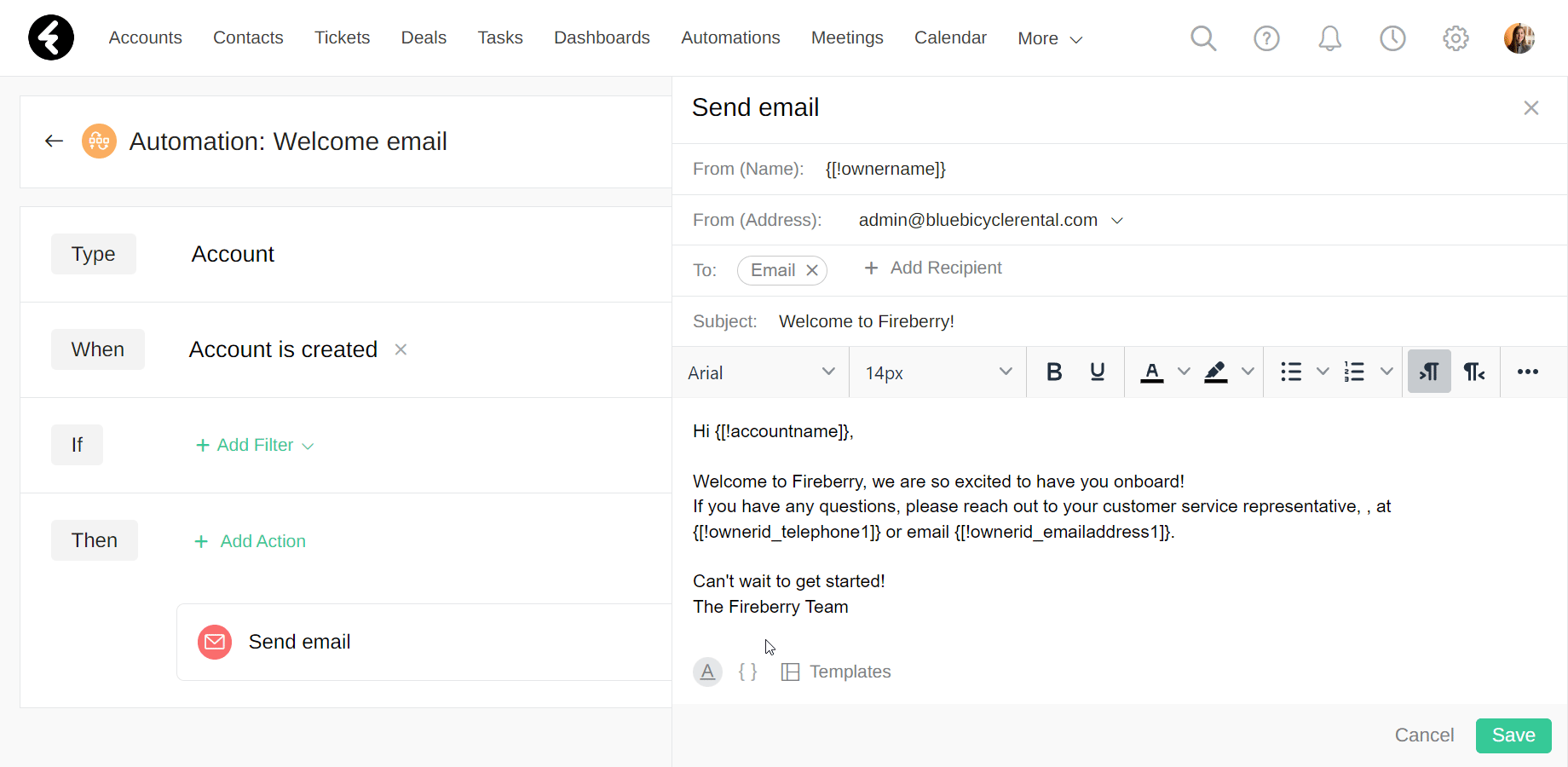Viewport: 1568px width, 767px height.
Task: Open the recent history clock icon
Action: pos(1392,38)
